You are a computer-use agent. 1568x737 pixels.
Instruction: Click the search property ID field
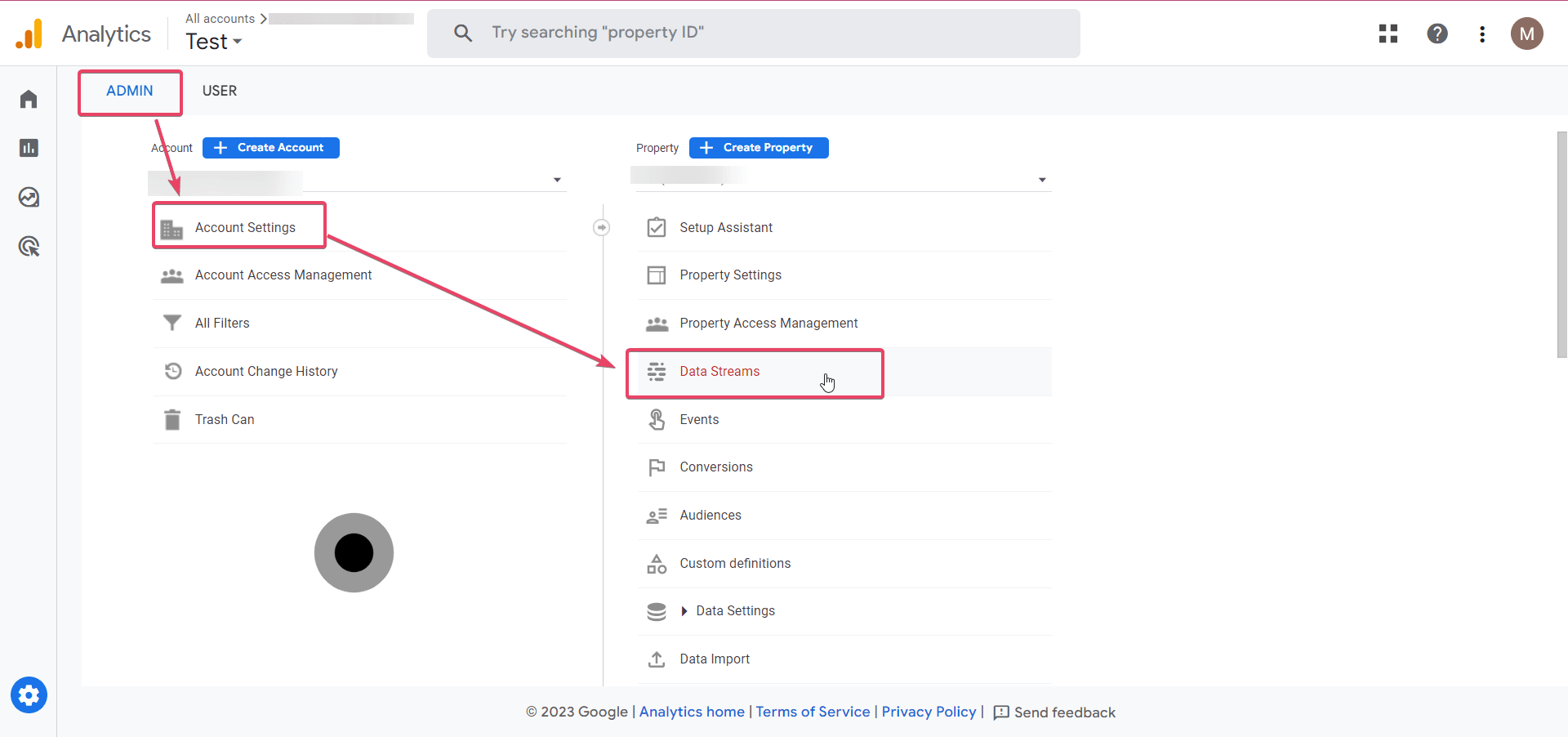(753, 33)
